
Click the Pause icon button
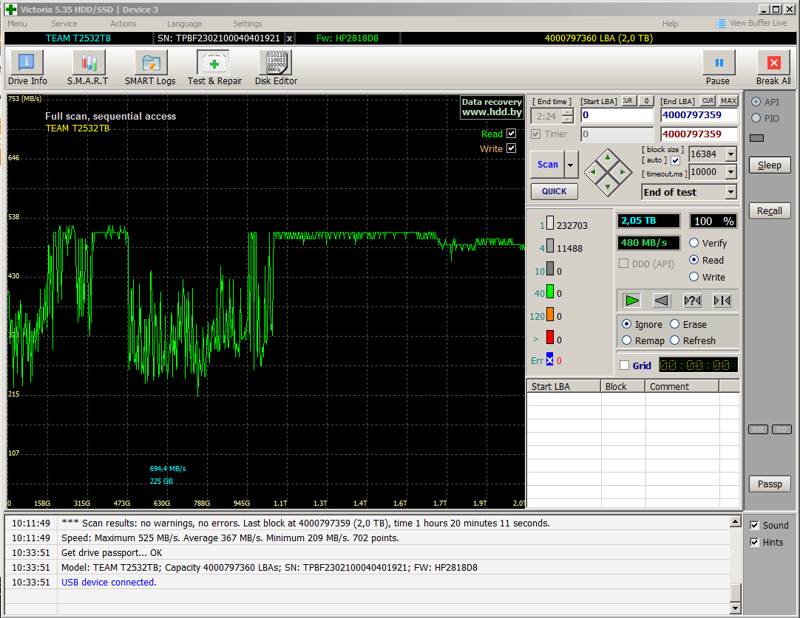click(718, 63)
